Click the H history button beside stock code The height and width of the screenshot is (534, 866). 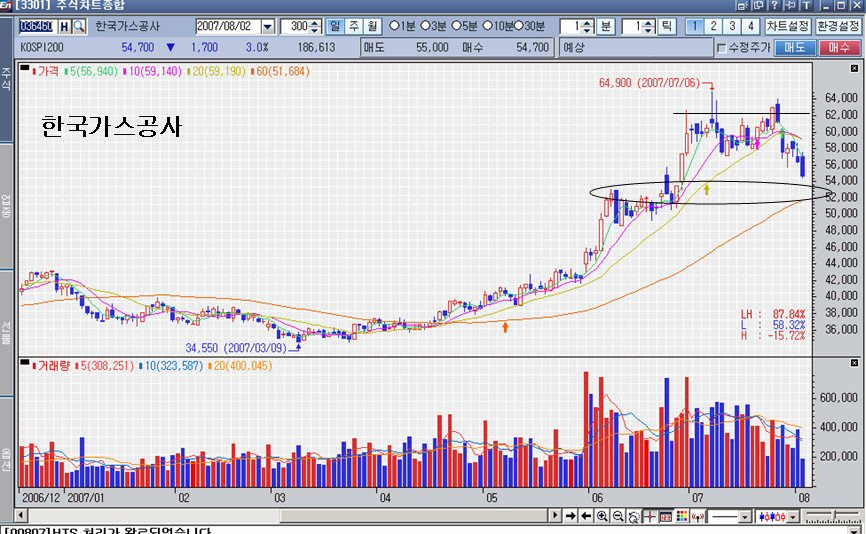(65, 26)
